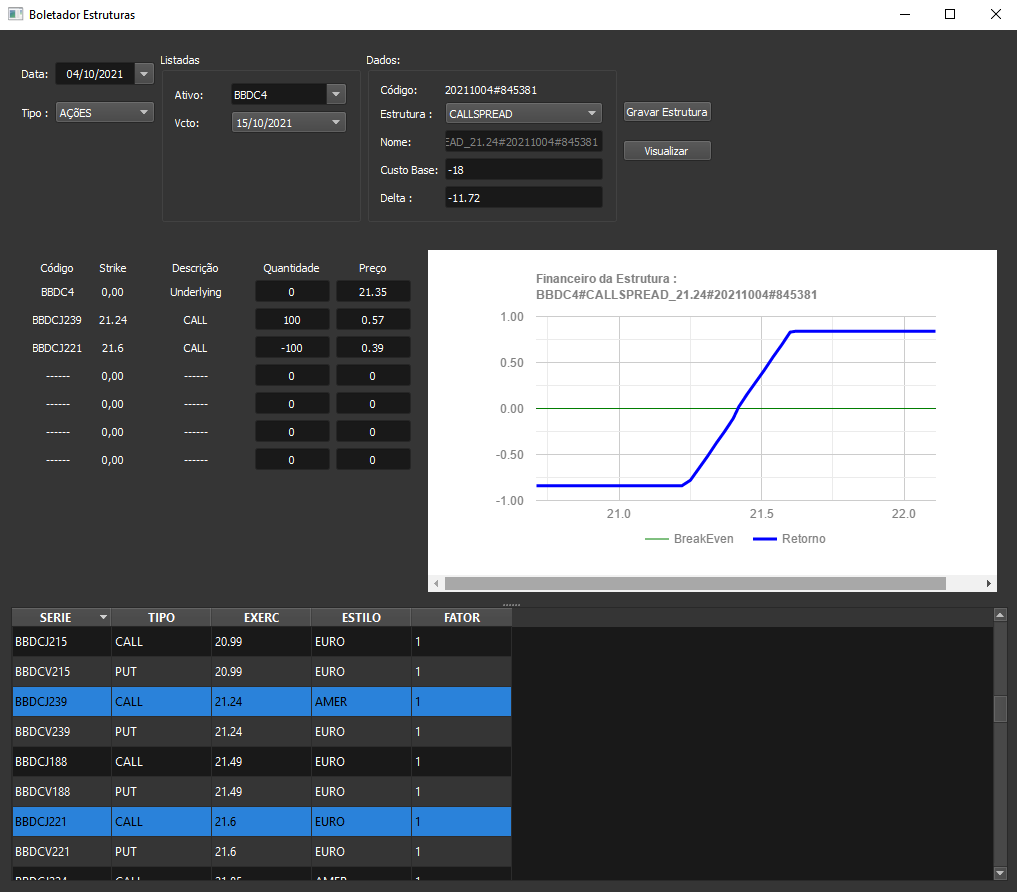Click the 21.49 EXERC cell of BBDCJ188
This screenshot has width=1017, height=892.
tap(261, 762)
